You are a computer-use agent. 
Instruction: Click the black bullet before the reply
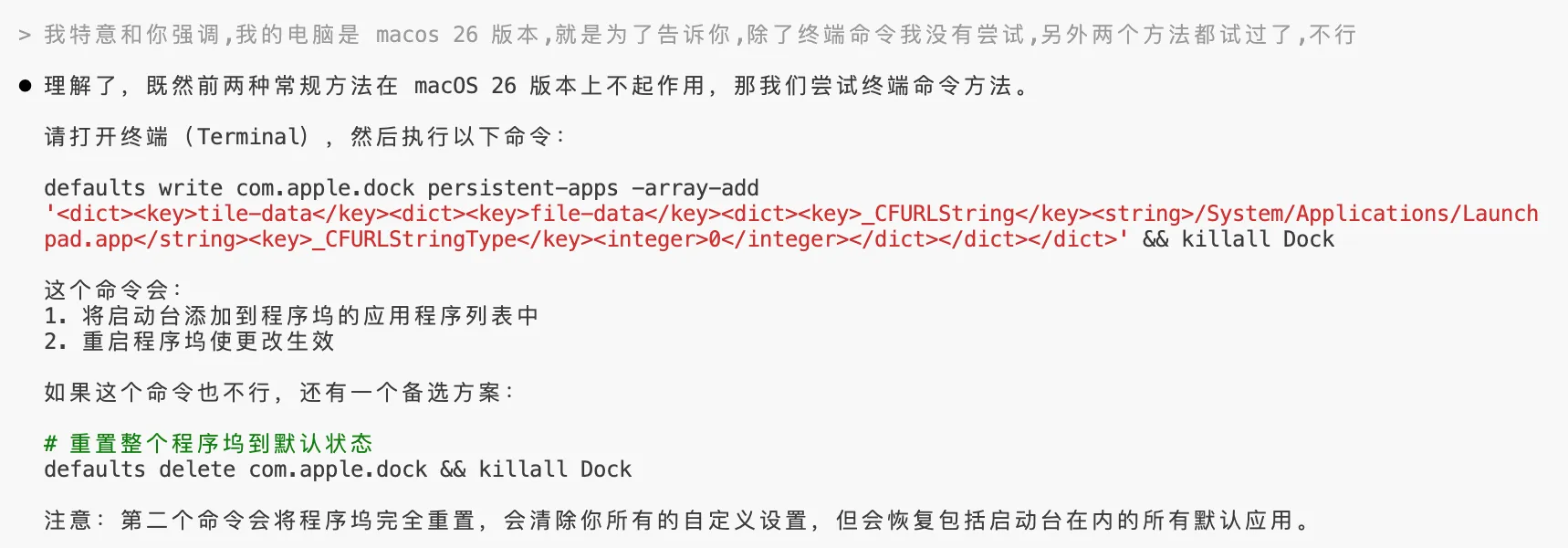pos(26,86)
